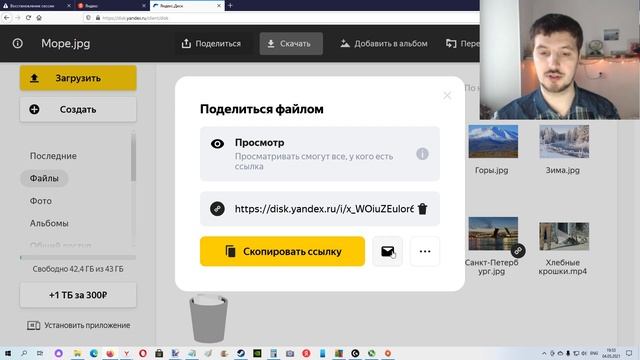Screen dimensions: 640x360
Task: Click Добавить в альбом in toolbar
Action: [384, 43]
